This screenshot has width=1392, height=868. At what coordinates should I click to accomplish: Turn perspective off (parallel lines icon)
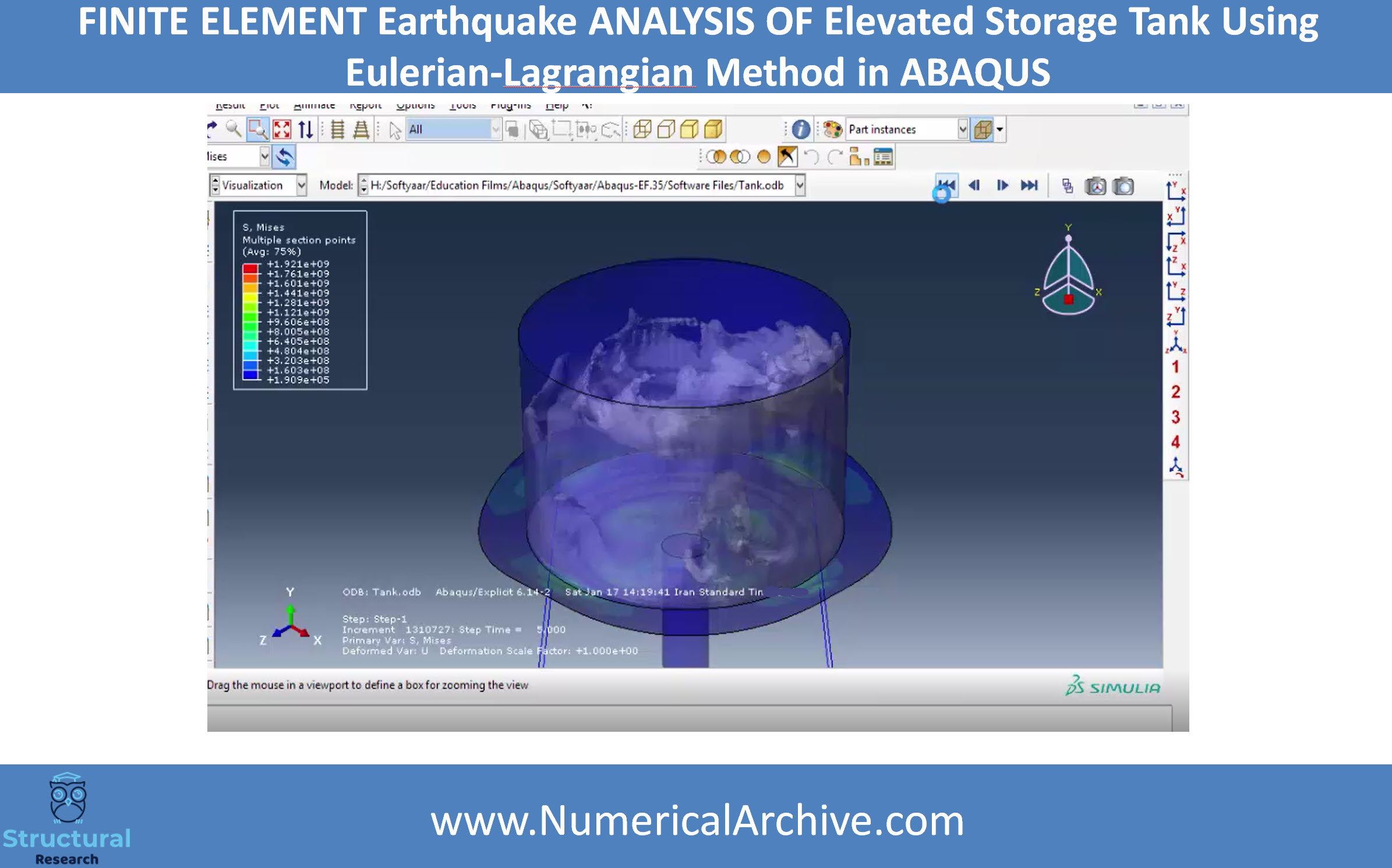[337, 129]
